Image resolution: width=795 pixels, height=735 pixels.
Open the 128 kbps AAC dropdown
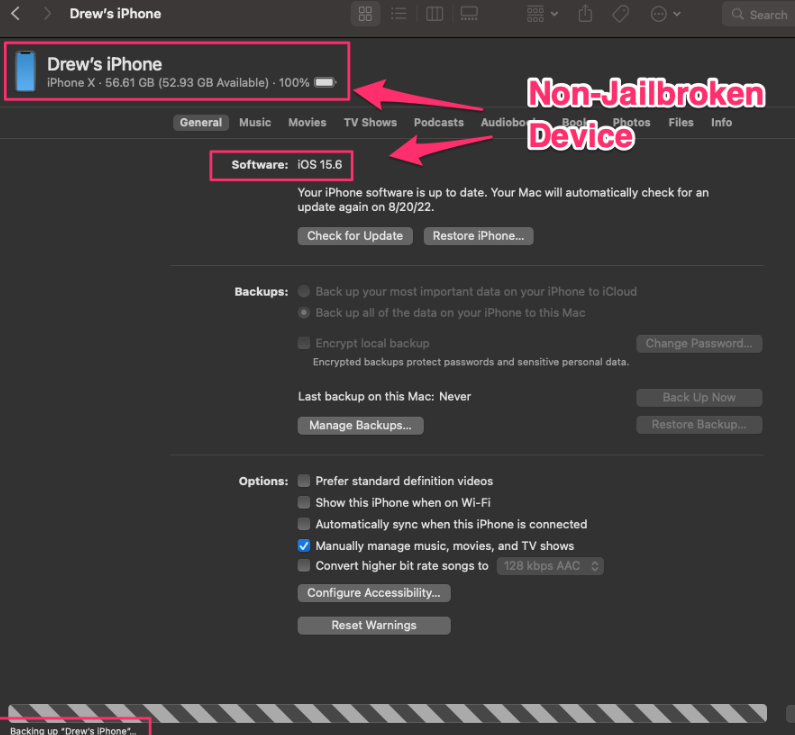[550, 566]
